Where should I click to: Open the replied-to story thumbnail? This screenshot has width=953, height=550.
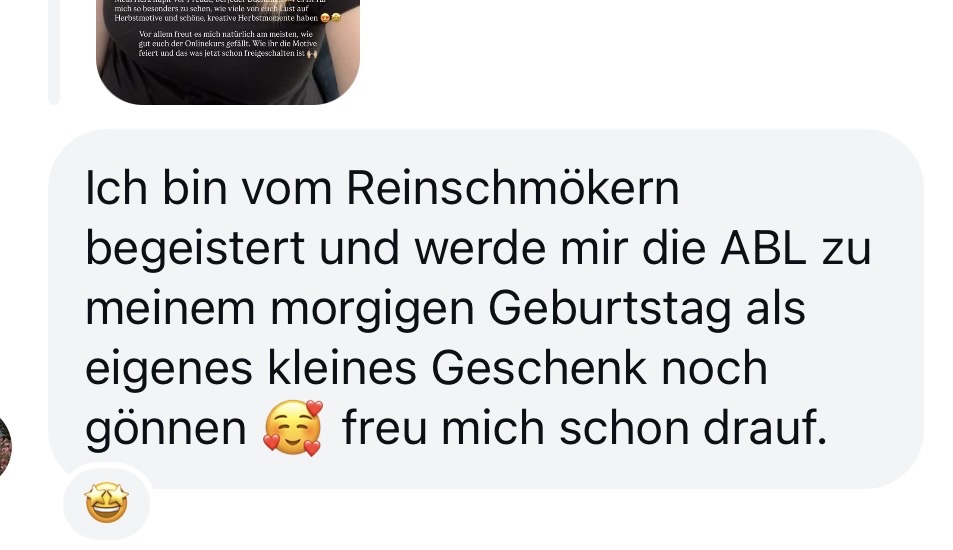(228, 52)
